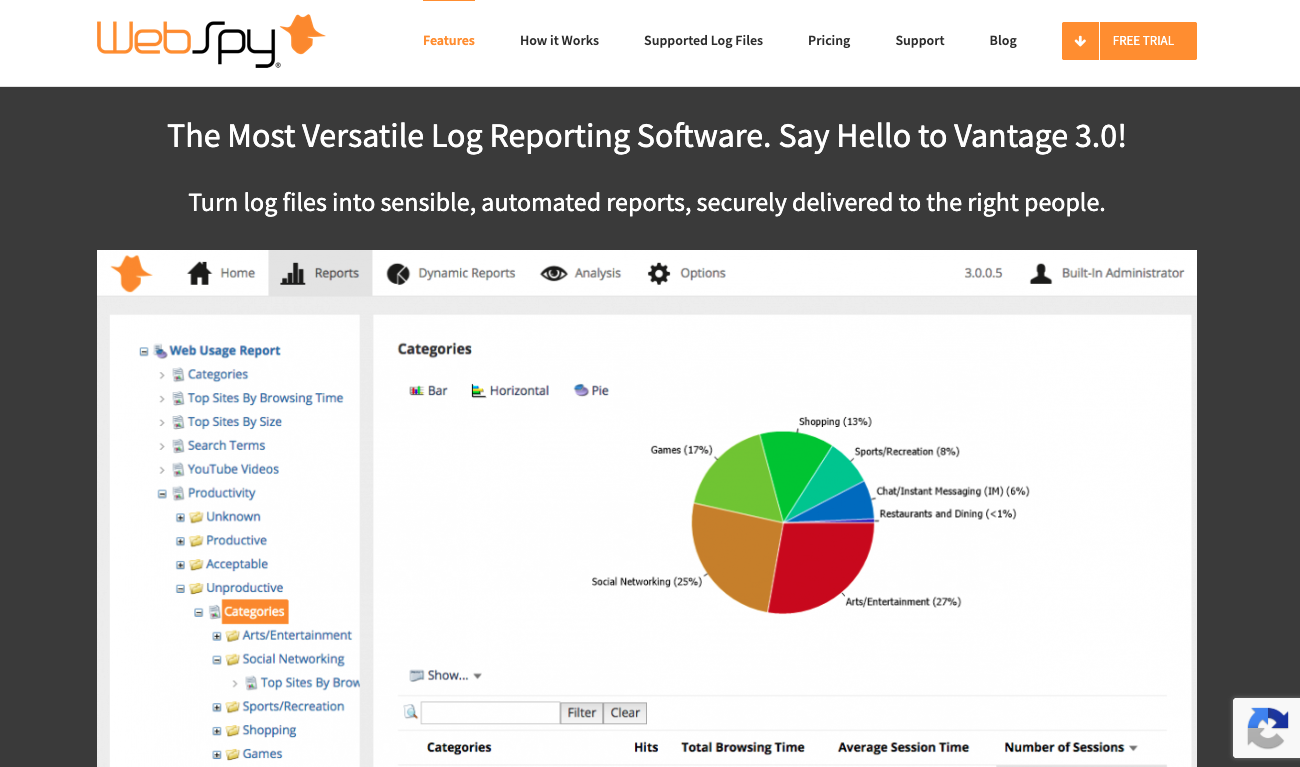Click the report icon beside Web Usage Report

pos(160,351)
